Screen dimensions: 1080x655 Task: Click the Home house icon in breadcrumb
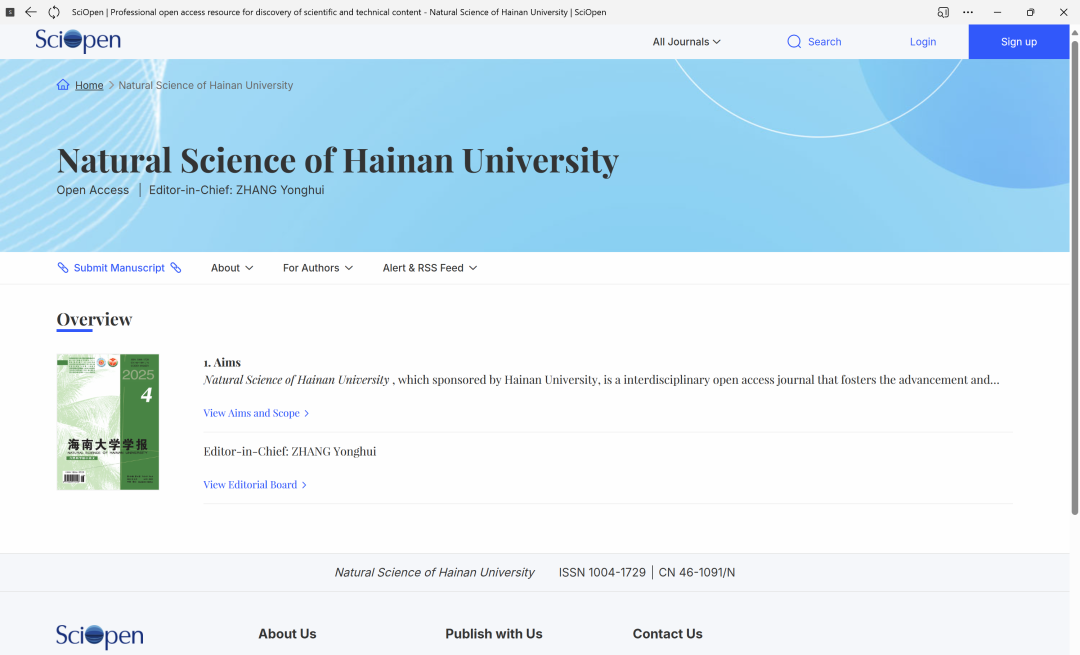(x=63, y=85)
